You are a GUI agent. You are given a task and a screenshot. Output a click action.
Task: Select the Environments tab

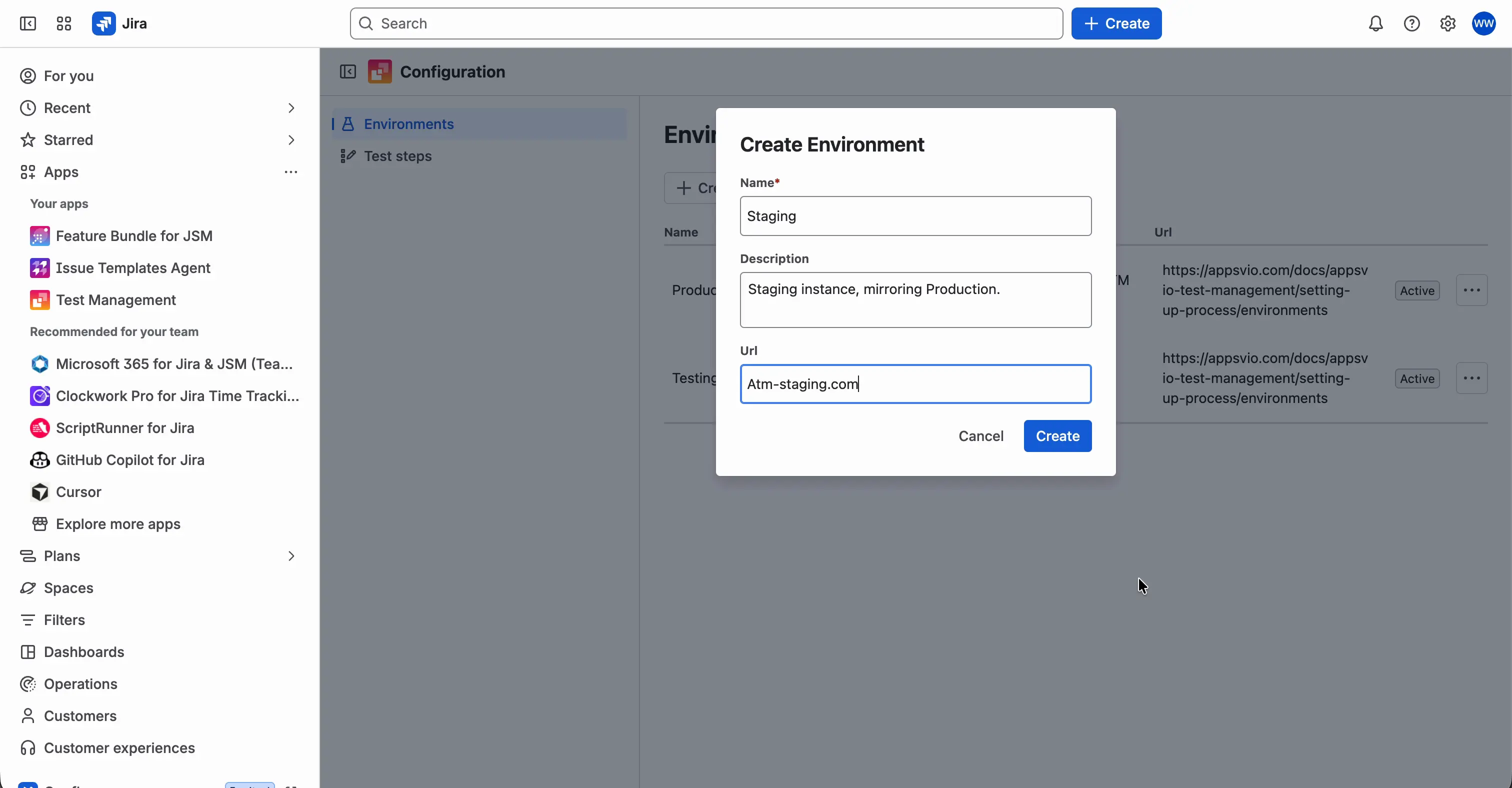click(479, 124)
